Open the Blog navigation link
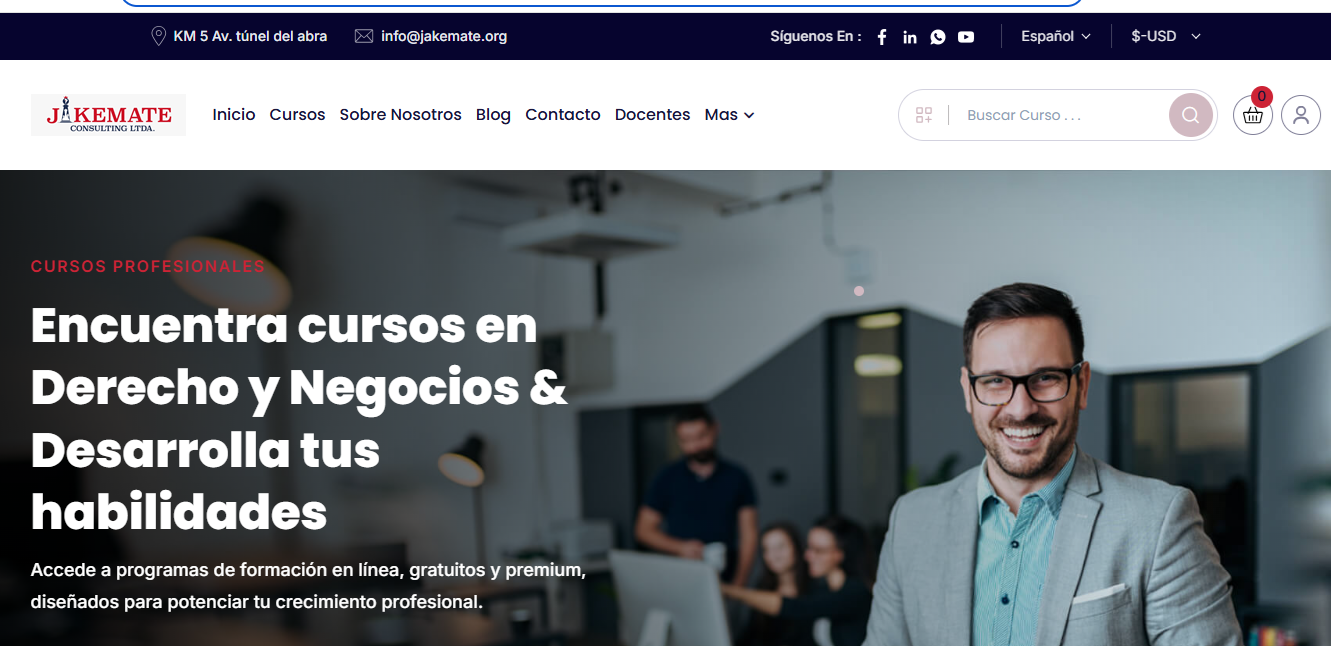The image size is (1331, 646). tap(493, 115)
